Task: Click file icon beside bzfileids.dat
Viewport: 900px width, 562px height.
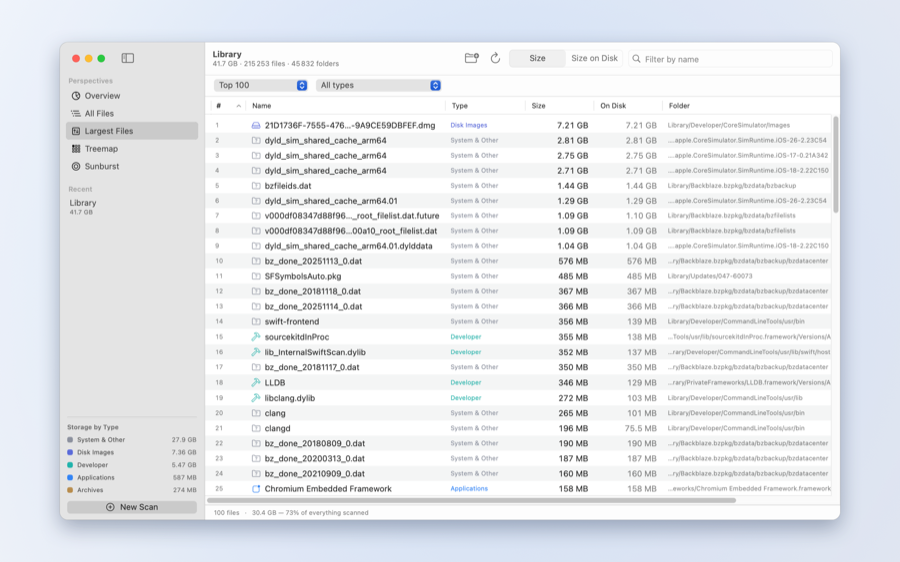Action: pyautogui.click(x=256, y=186)
